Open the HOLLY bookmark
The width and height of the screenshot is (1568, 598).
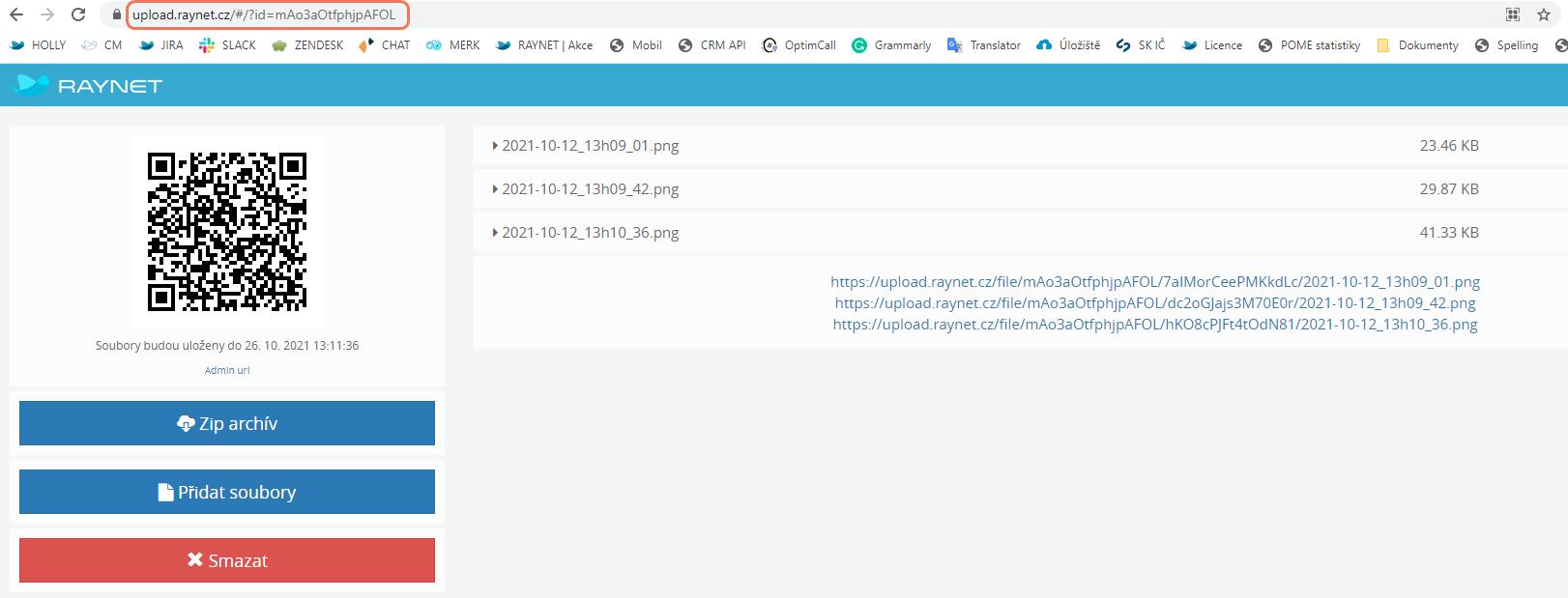38,45
